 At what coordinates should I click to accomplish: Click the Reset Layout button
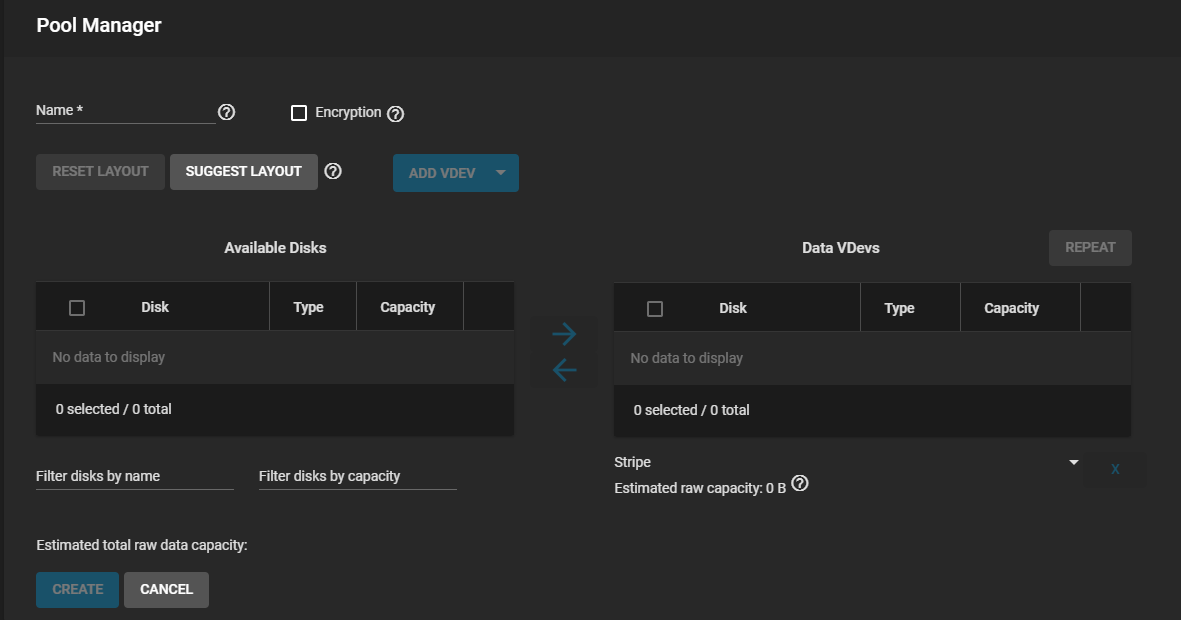100,171
